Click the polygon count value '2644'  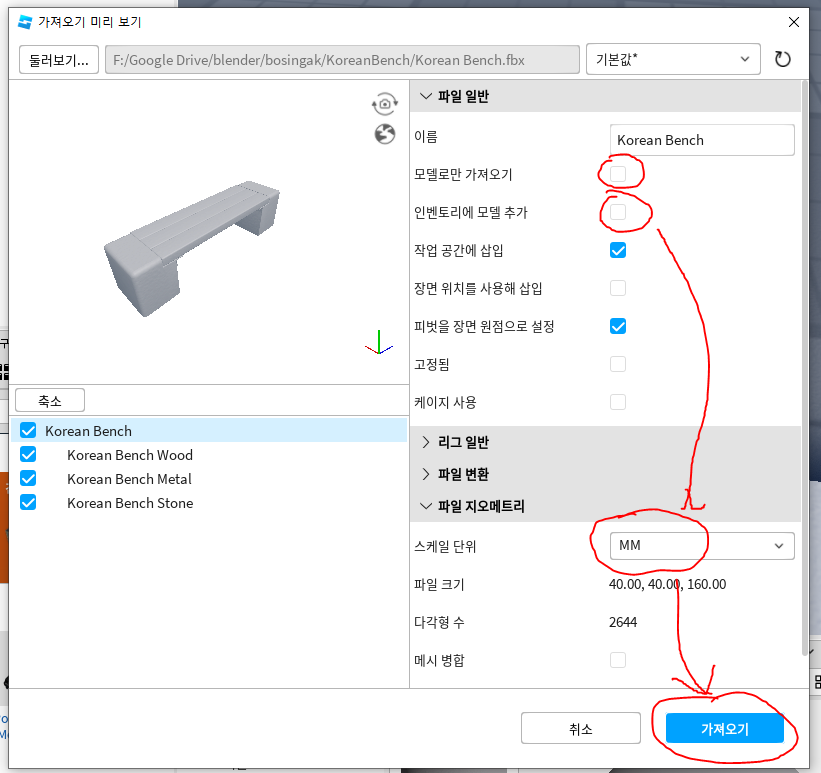623,622
